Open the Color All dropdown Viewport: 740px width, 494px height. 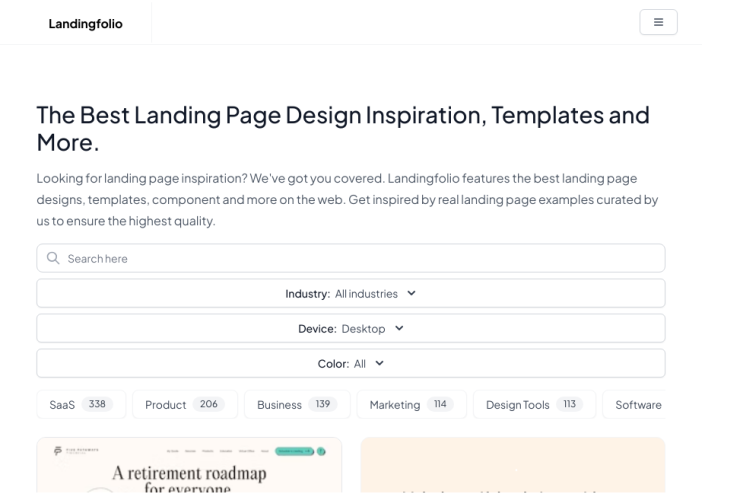351,363
